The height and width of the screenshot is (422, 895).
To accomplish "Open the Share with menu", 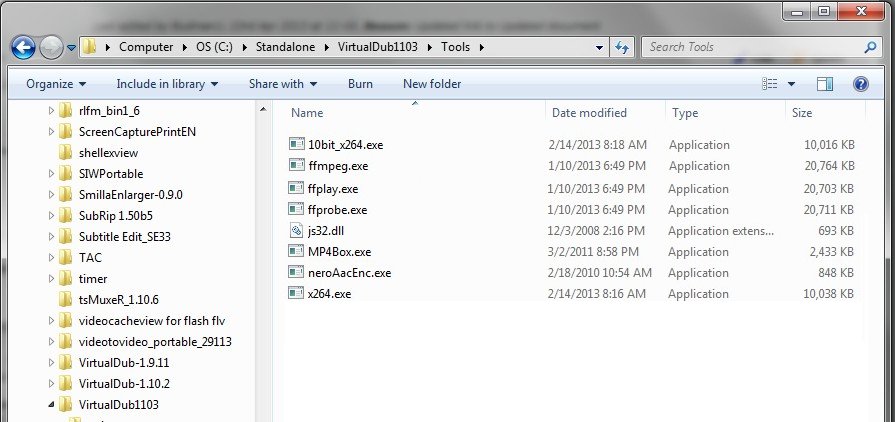I will [283, 84].
